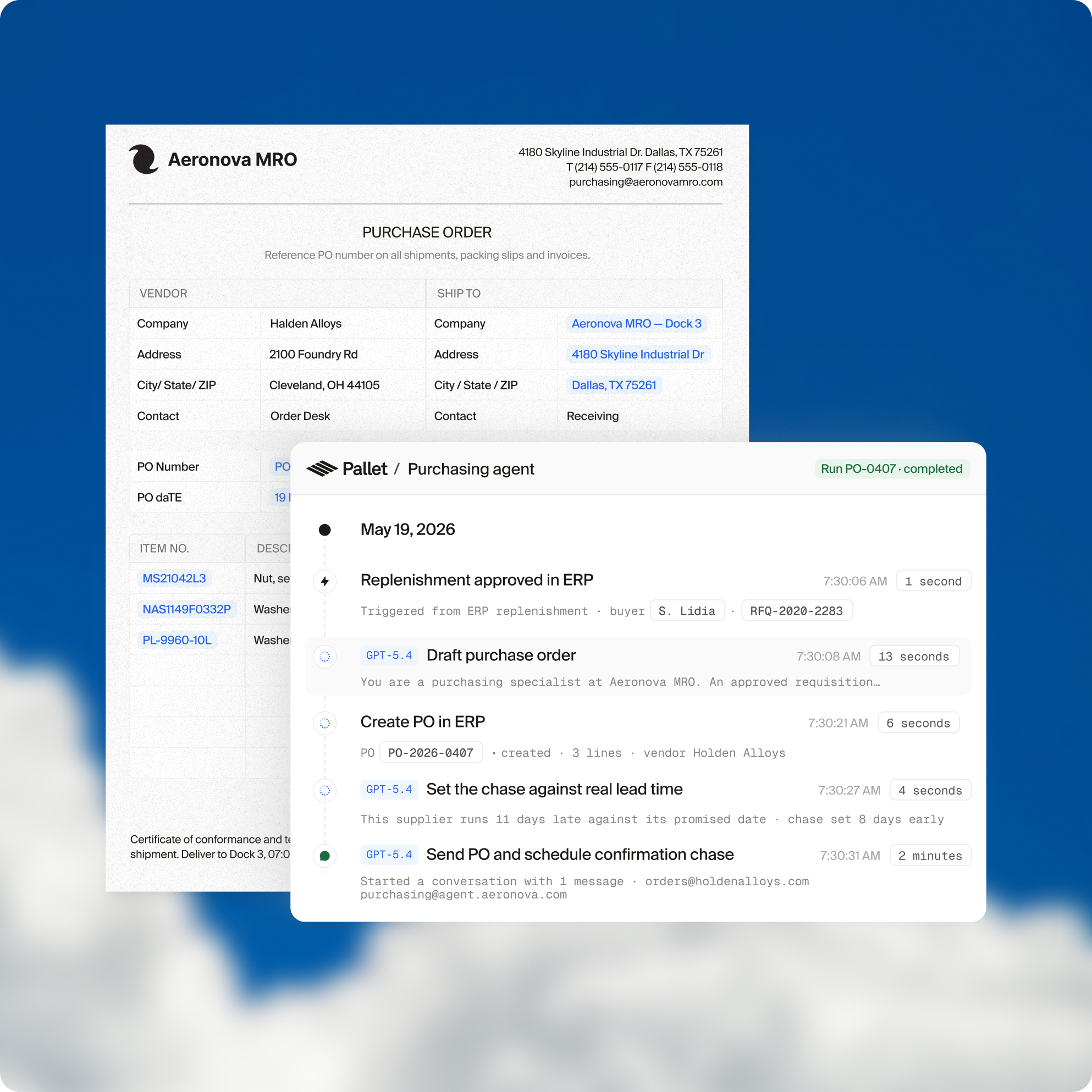
Task: Open the Purchasing agent breadcrumb
Action: (x=471, y=469)
